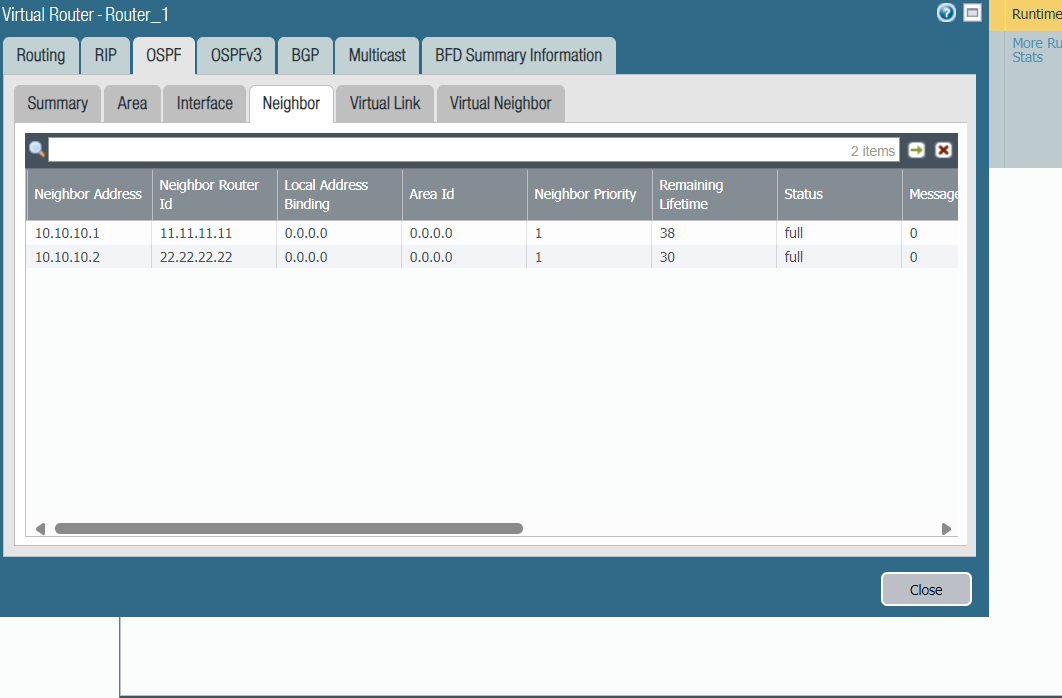Close the Virtual Router dialog
The width and height of the screenshot is (1062, 698).
tap(925, 589)
